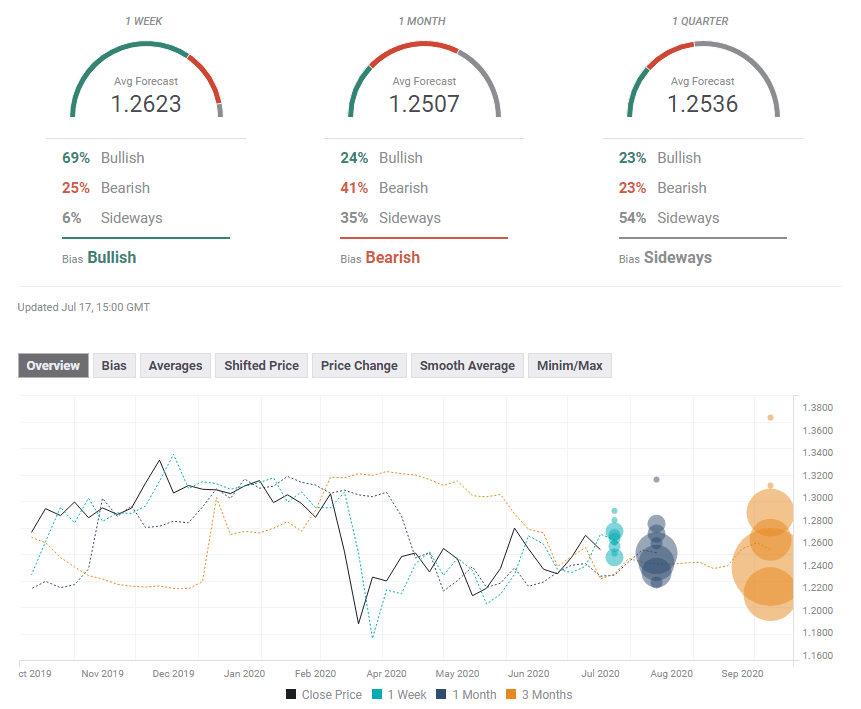The width and height of the screenshot is (861, 709).
Task: Show the Shifted Price view
Action: click(261, 366)
